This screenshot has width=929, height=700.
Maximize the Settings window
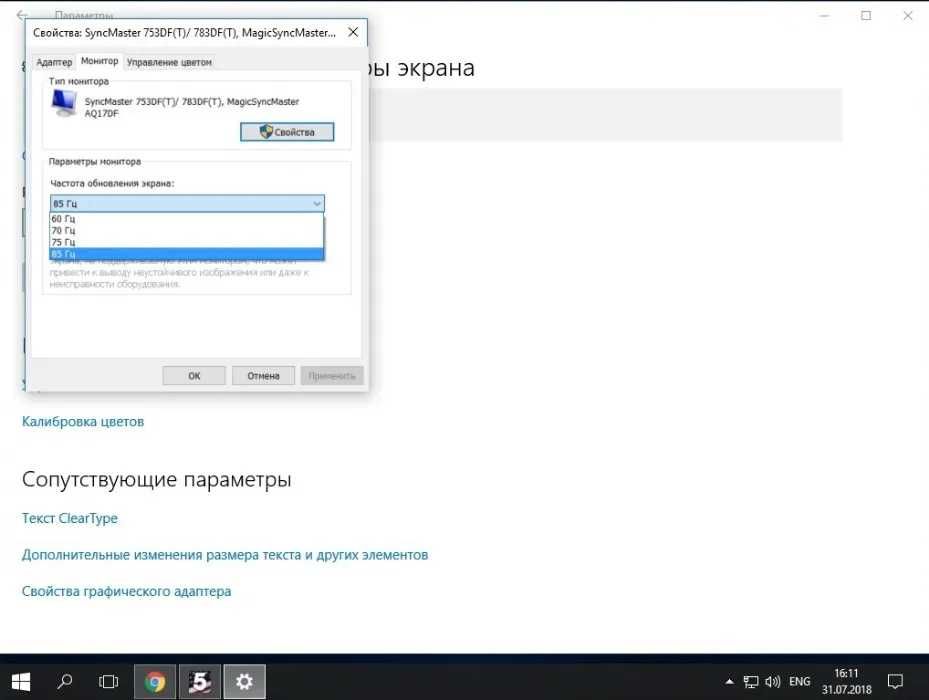[x=866, y=15]
